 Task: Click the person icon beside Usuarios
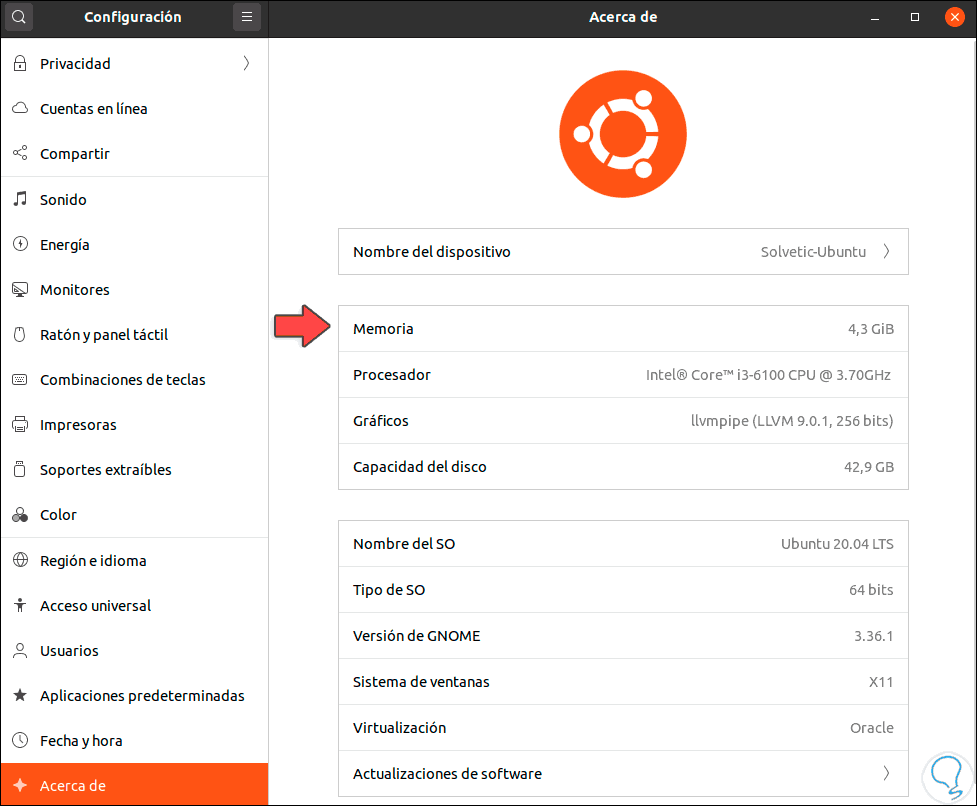pyautogui.click(x=20, y=650)
